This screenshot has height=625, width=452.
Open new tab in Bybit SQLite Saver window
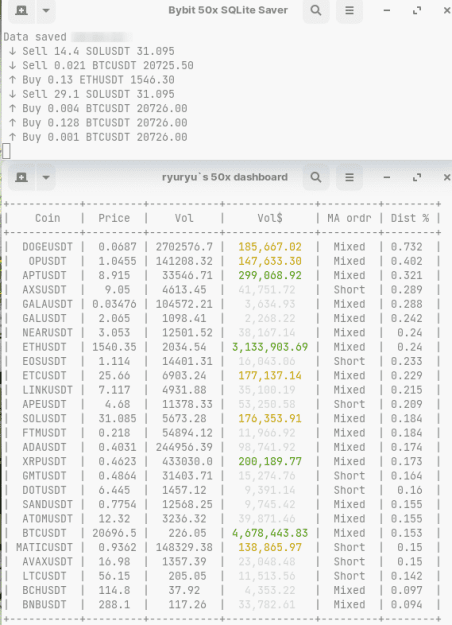[x=22, y=10]
